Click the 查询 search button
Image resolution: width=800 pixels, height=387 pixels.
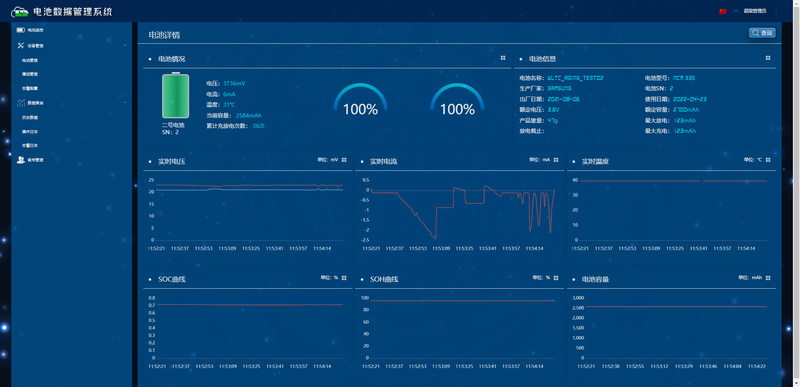point(762,33)
